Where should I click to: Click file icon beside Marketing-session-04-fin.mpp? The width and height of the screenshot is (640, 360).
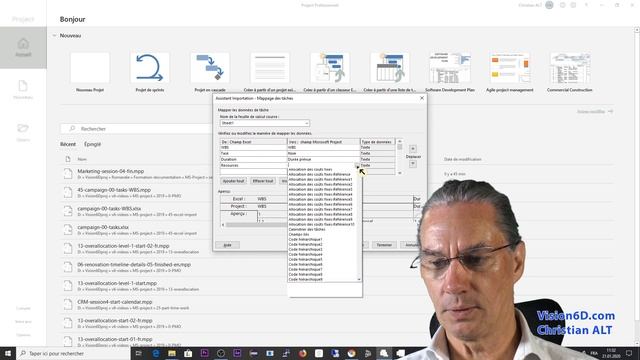[68, 174]
